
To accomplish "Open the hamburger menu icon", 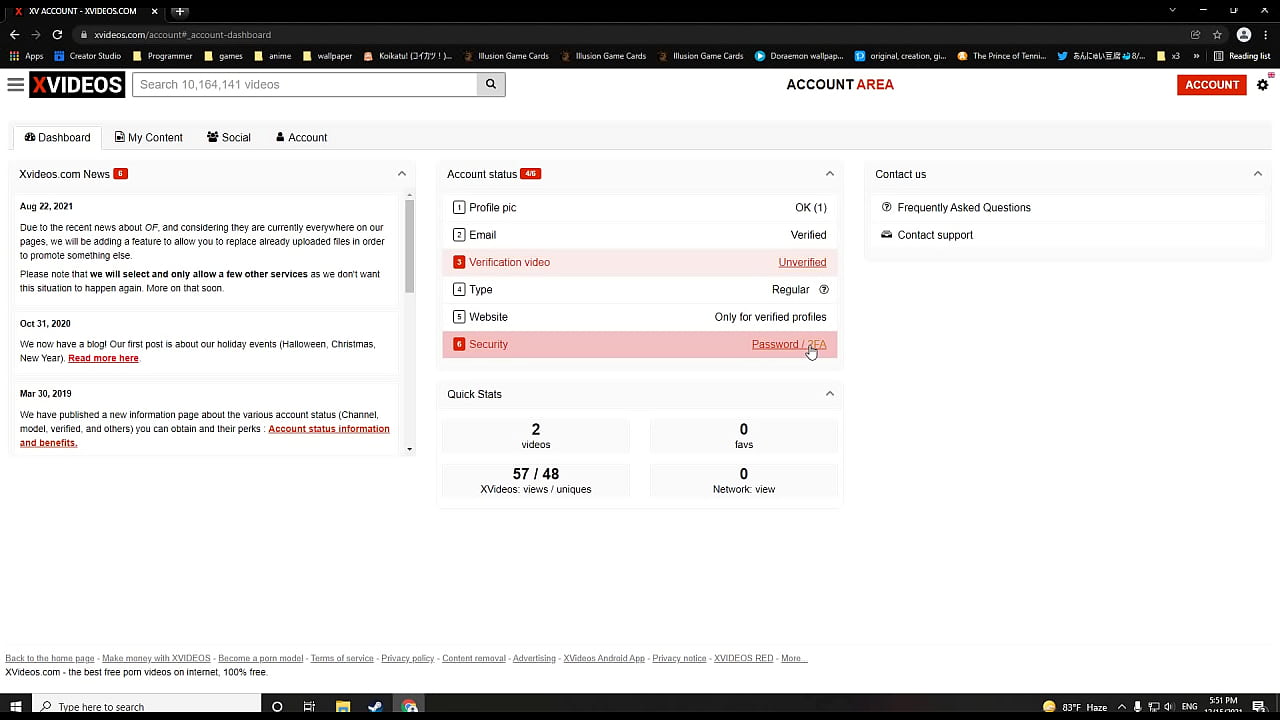I will (x=15, y=85).
